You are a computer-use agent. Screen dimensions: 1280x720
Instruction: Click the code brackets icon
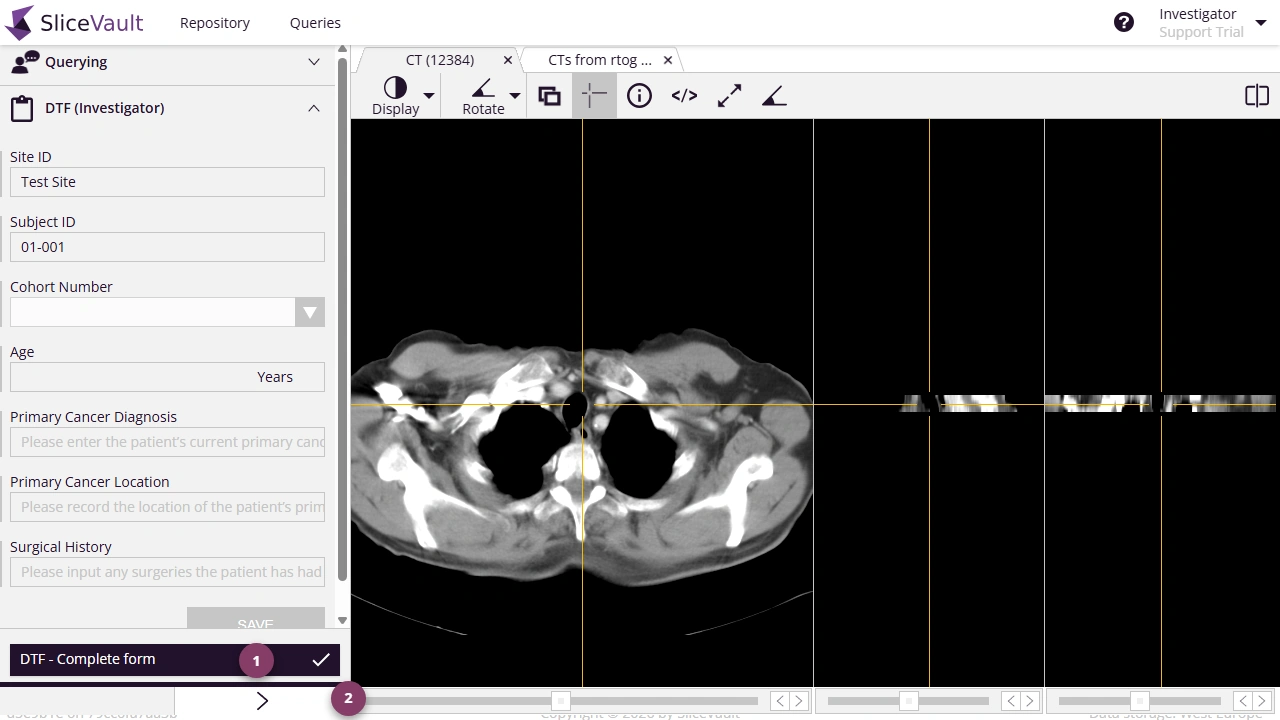(684, 96)
